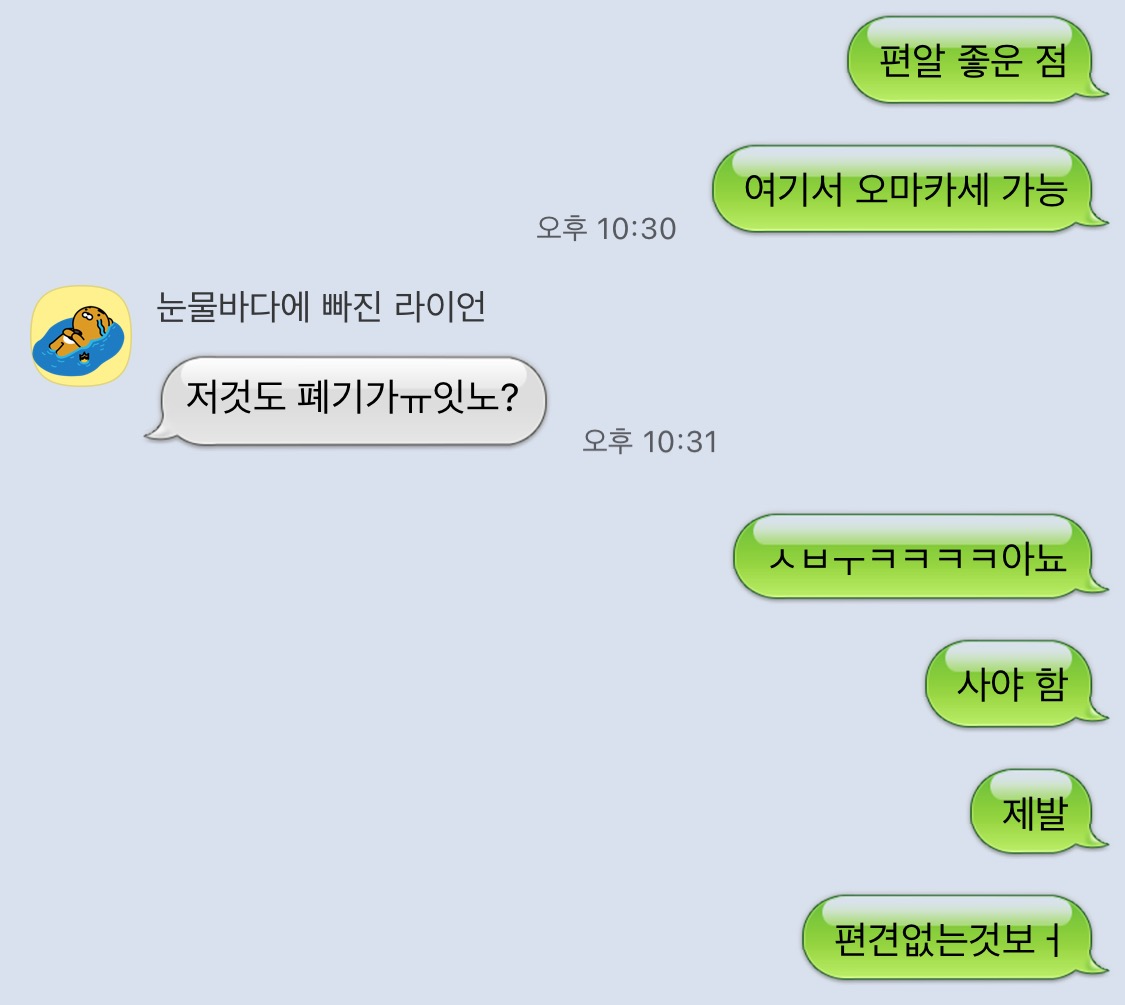Click the question mark ending the gray message

click(509, 398)
